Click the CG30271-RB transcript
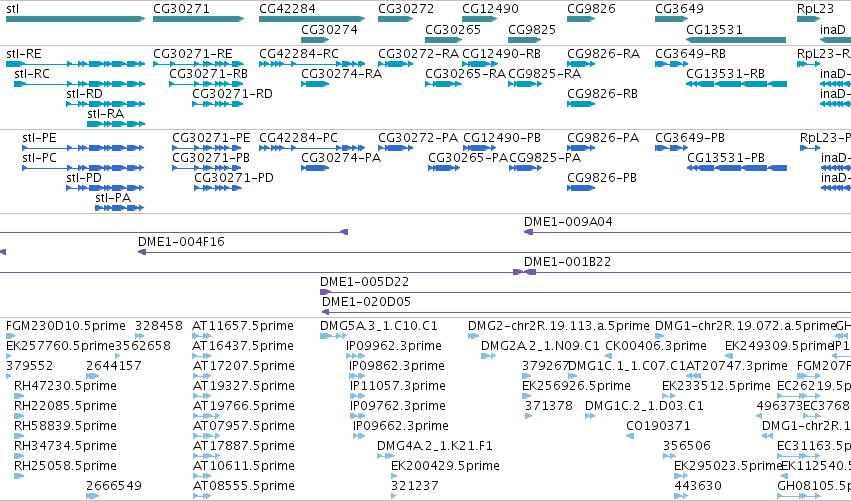 [207, 84]
